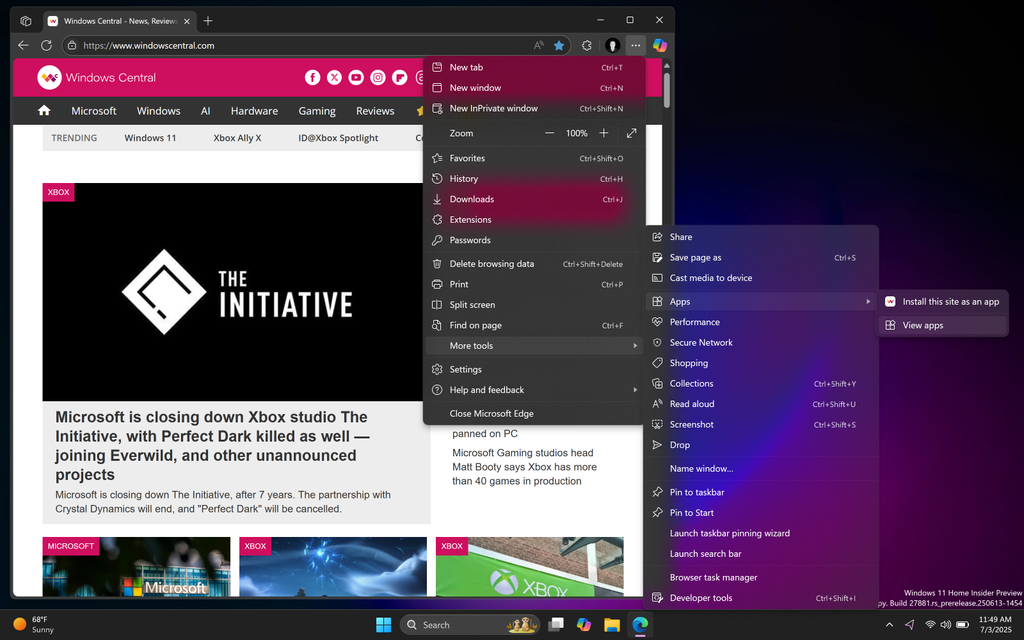Click the YouTube icon in the site header
The image size is (1024, 640).
coord(355,77)
